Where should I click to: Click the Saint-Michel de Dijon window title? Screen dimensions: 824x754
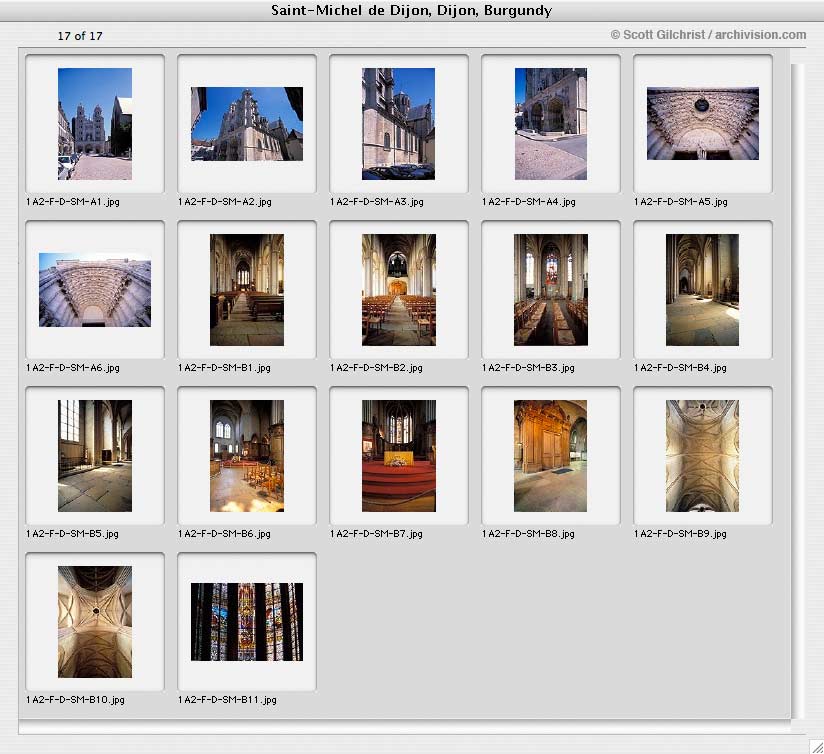coord(411,11)
